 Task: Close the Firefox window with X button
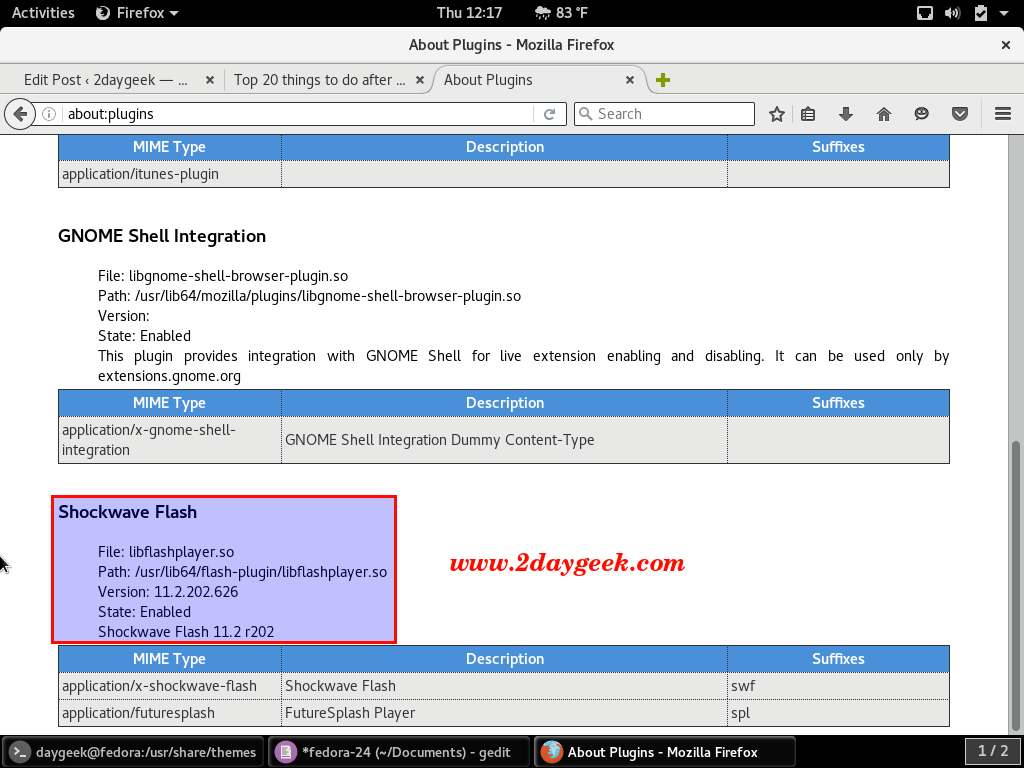coord(1006,45)
